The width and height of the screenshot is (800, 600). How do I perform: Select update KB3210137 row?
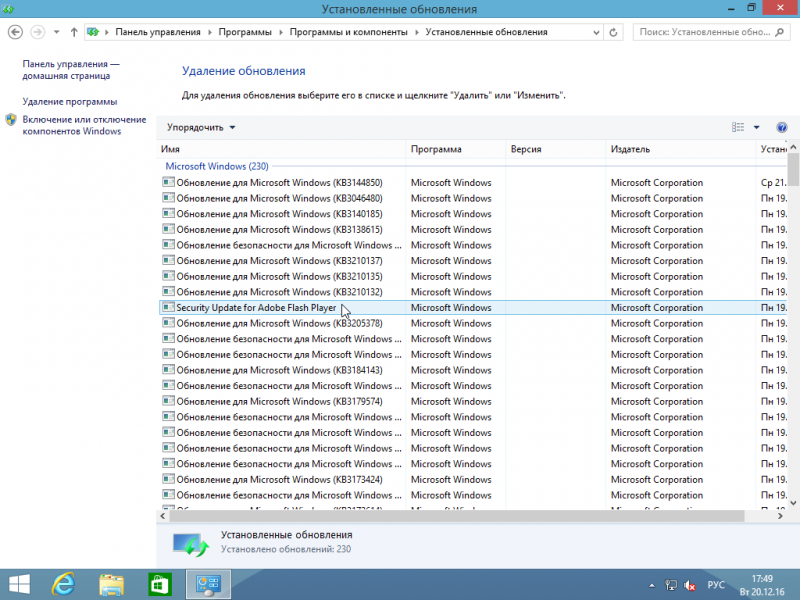(x=472, y=261)
